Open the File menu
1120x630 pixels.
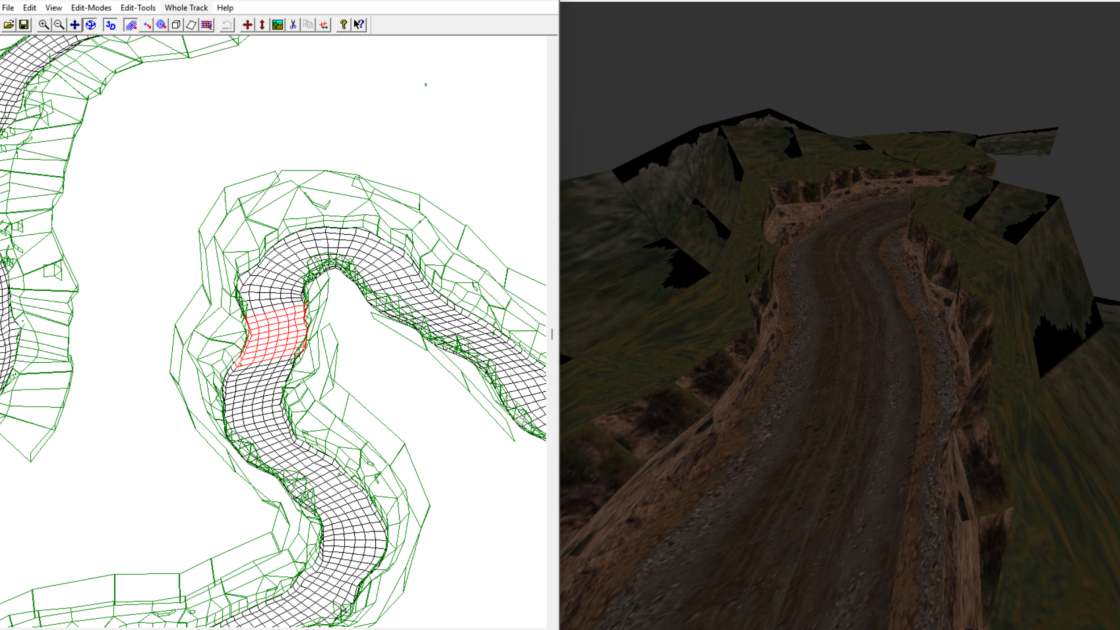click(x=8, y=8)
